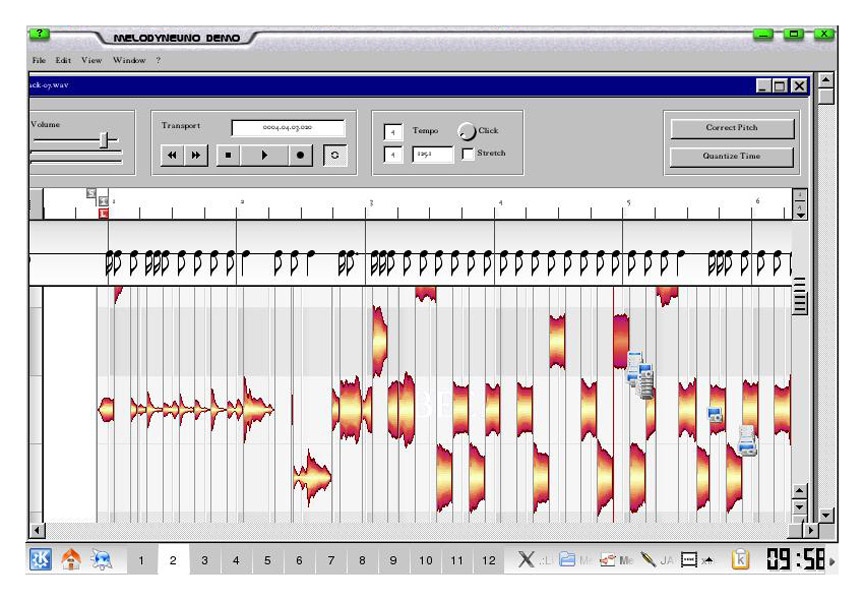The height and width of the screenshot is (600, 864).
Task: Click the Tempo value field
Action: click(433, 155)
